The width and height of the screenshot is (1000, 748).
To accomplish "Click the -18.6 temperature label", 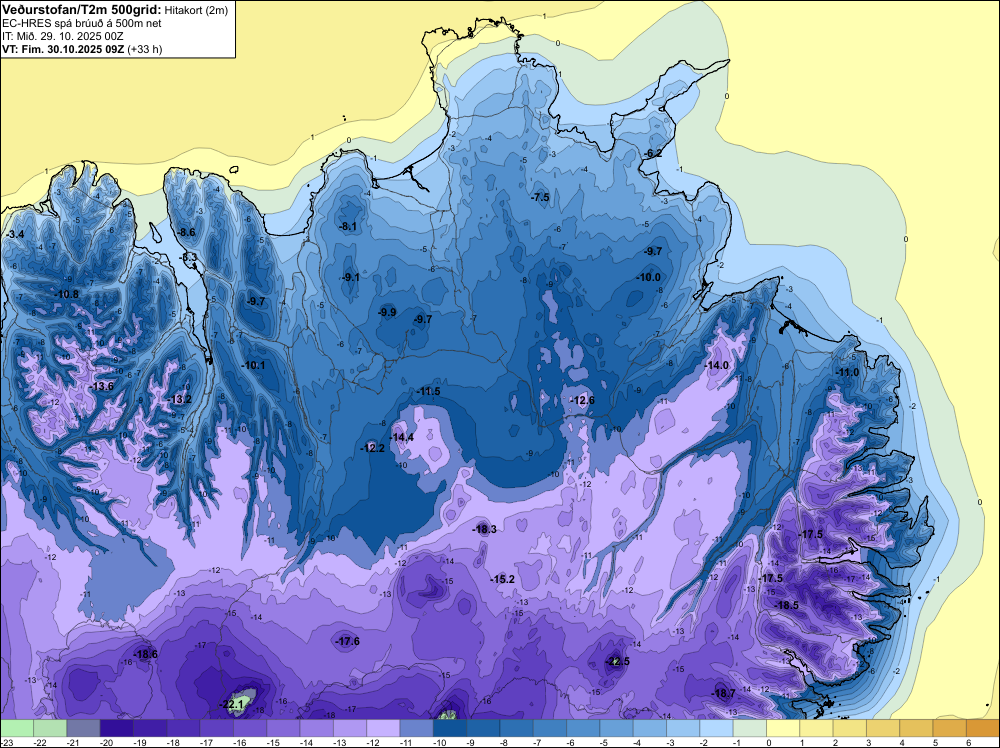I will (145, 654).
